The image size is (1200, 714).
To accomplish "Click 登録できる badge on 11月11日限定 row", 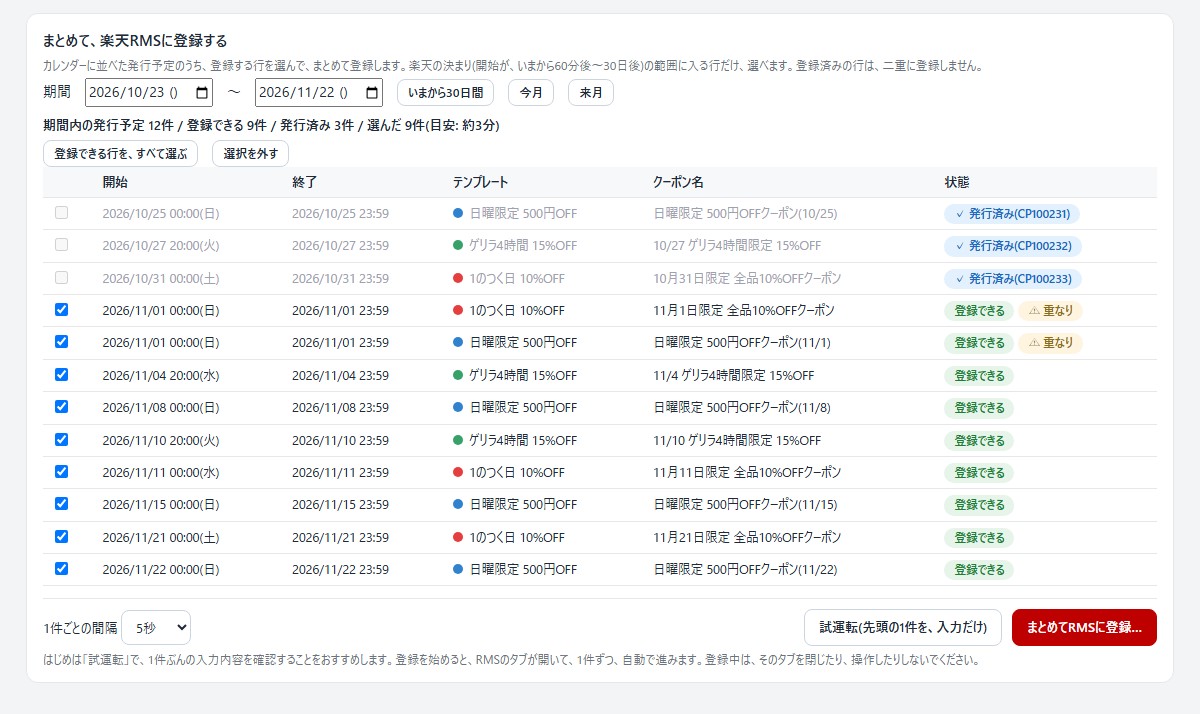I will click(979, 473).
